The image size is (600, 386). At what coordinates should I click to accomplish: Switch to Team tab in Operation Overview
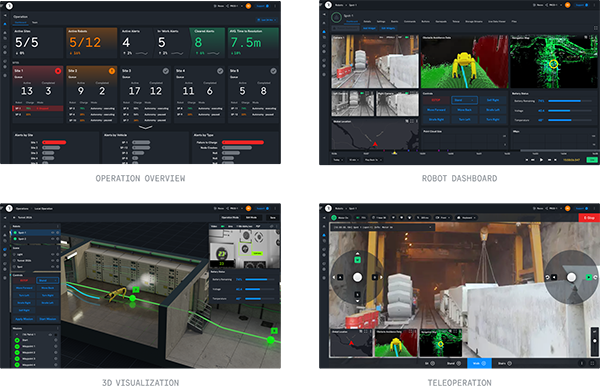pos(34,23)
